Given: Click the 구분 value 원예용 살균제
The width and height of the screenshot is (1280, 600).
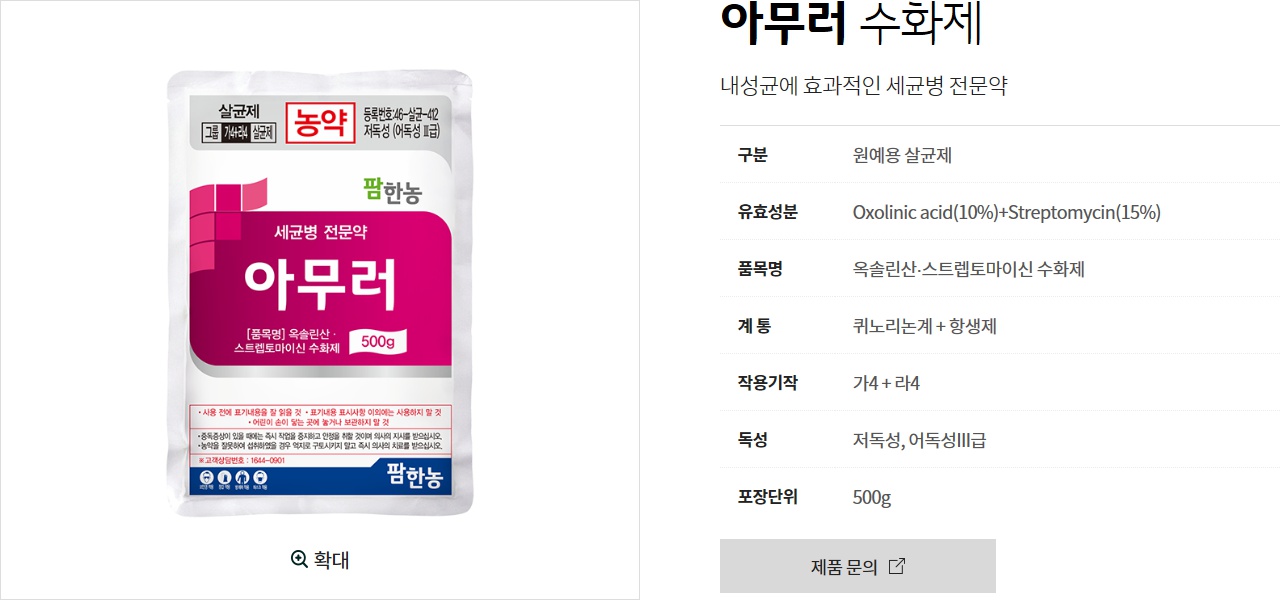Looking at the screenshot, I should [902, 155].
